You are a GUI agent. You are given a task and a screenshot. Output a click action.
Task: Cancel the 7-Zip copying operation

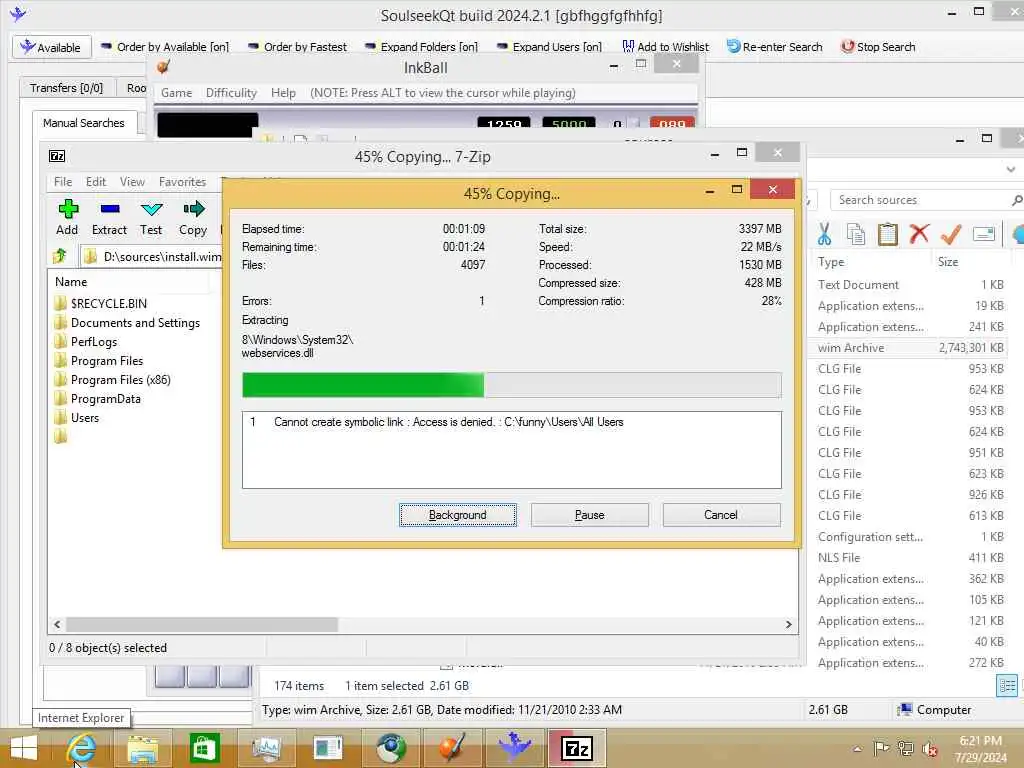click(721, 515)
